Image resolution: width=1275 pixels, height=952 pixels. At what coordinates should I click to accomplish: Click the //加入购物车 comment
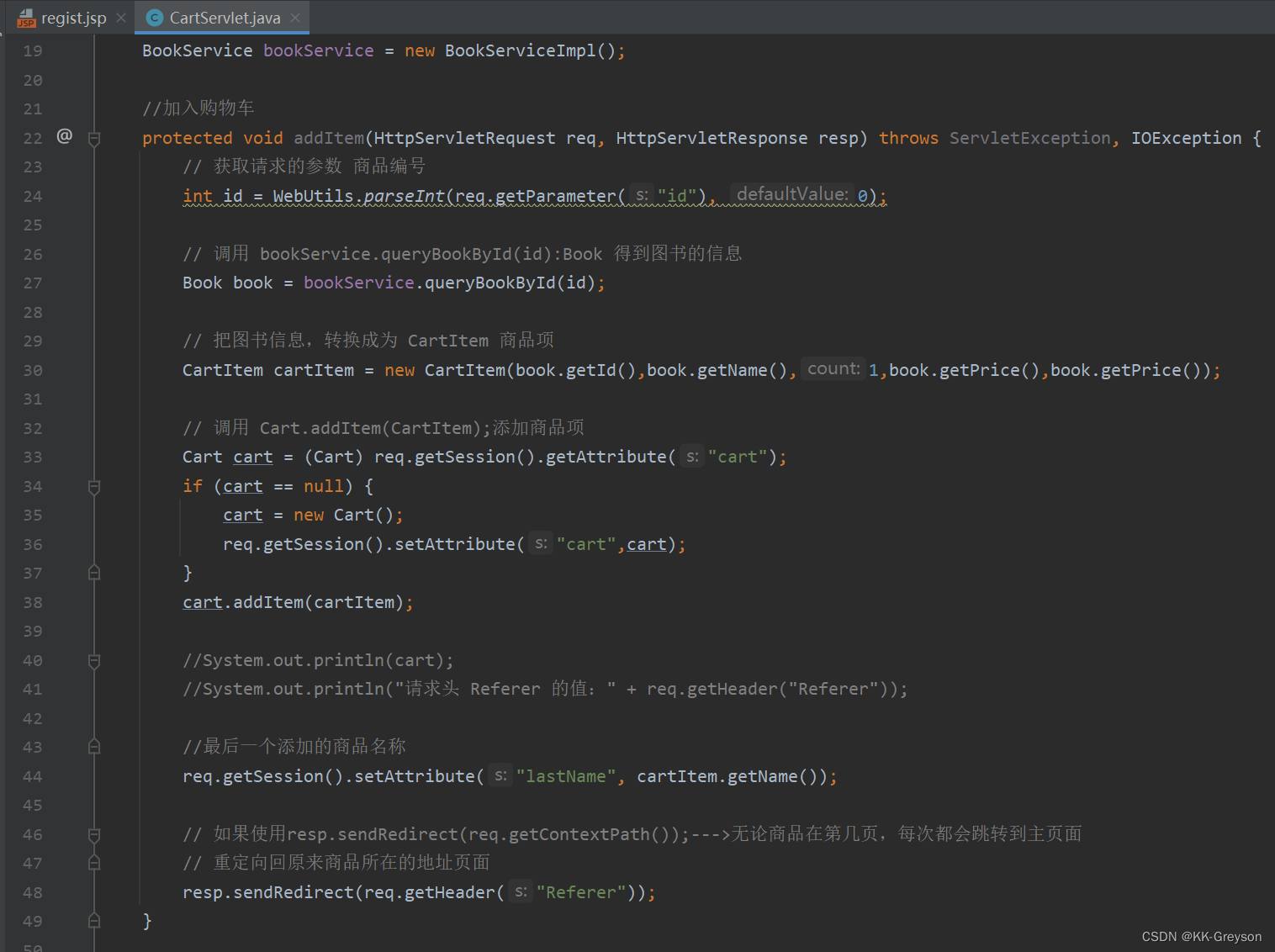coord(198,108)
